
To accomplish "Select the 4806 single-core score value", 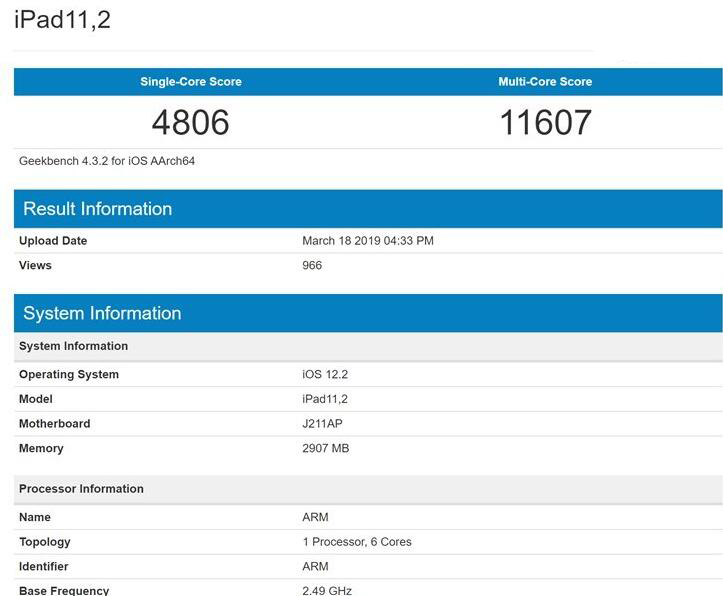I will pyautogui.click(x=190, y=123).
